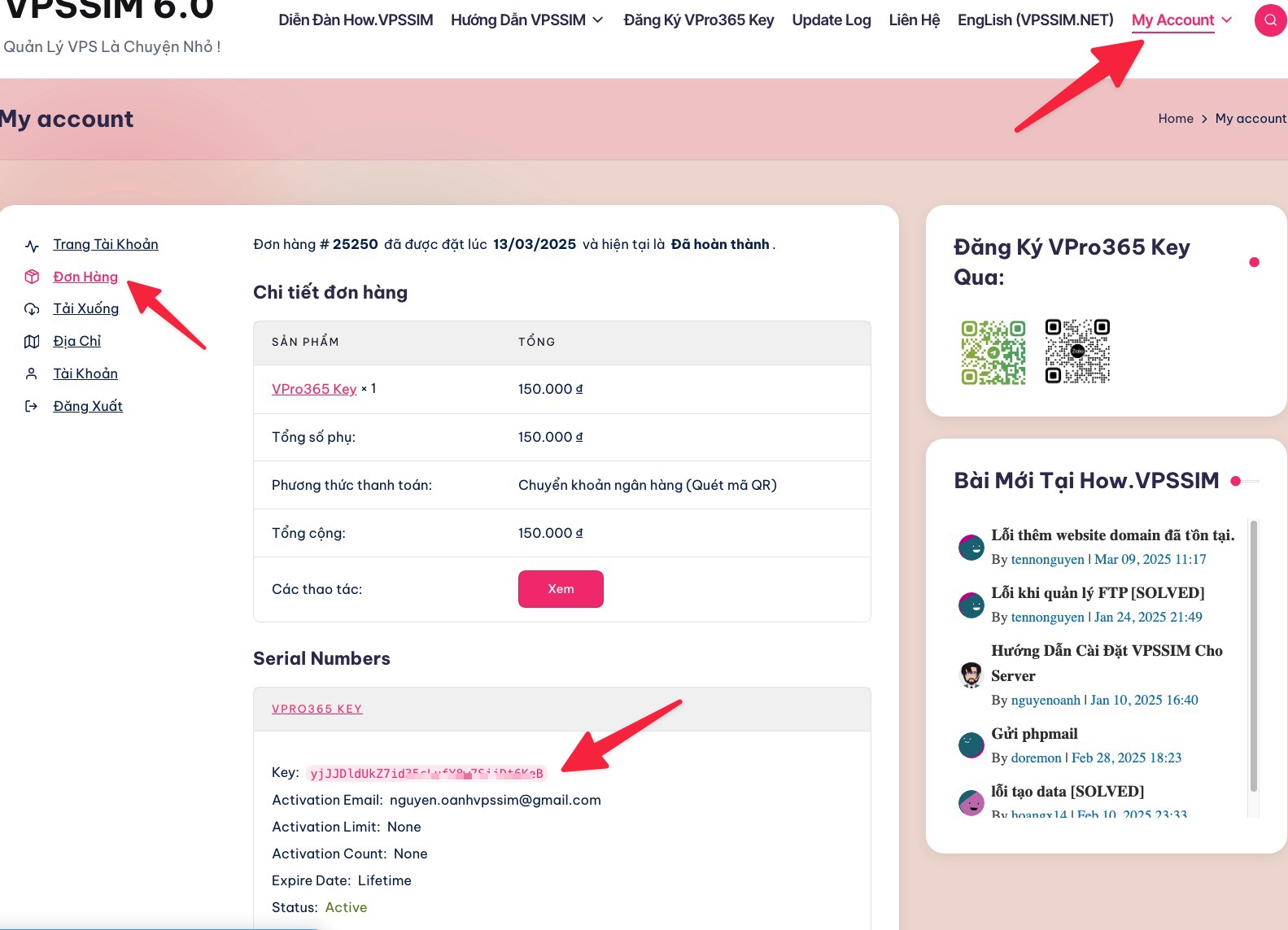Go to Home in the breadcrumb
The height and width of the screenshot is (930, 1288).
(1175, 119)
